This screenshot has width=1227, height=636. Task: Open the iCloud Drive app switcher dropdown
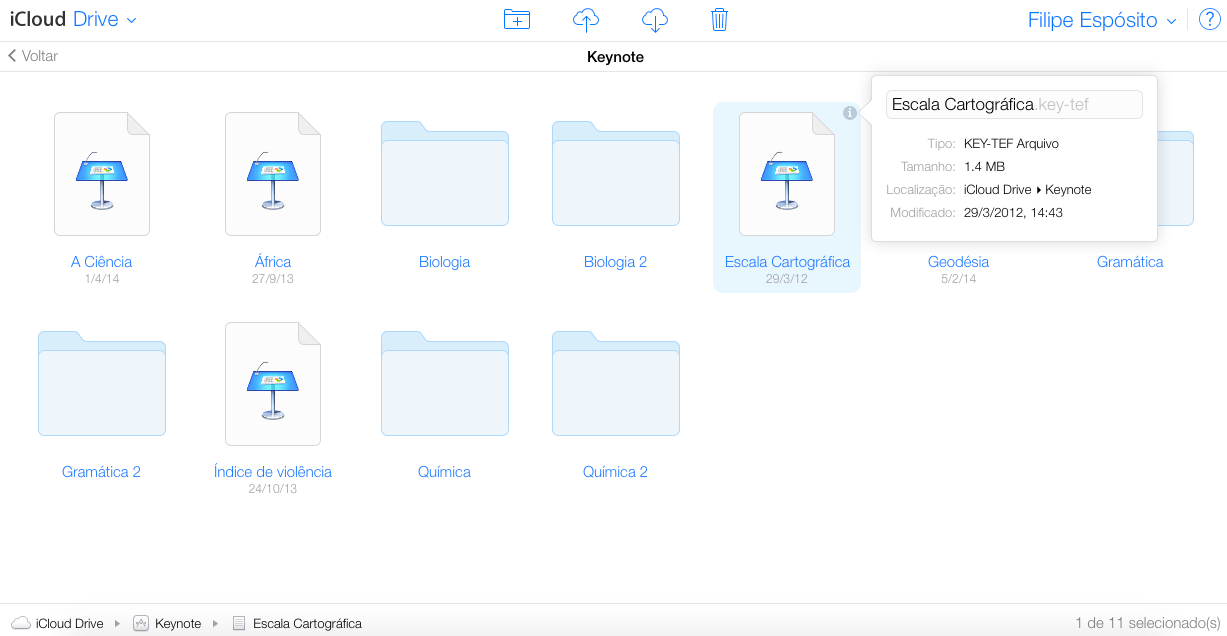pyautogui.click(x=73, y=20)
